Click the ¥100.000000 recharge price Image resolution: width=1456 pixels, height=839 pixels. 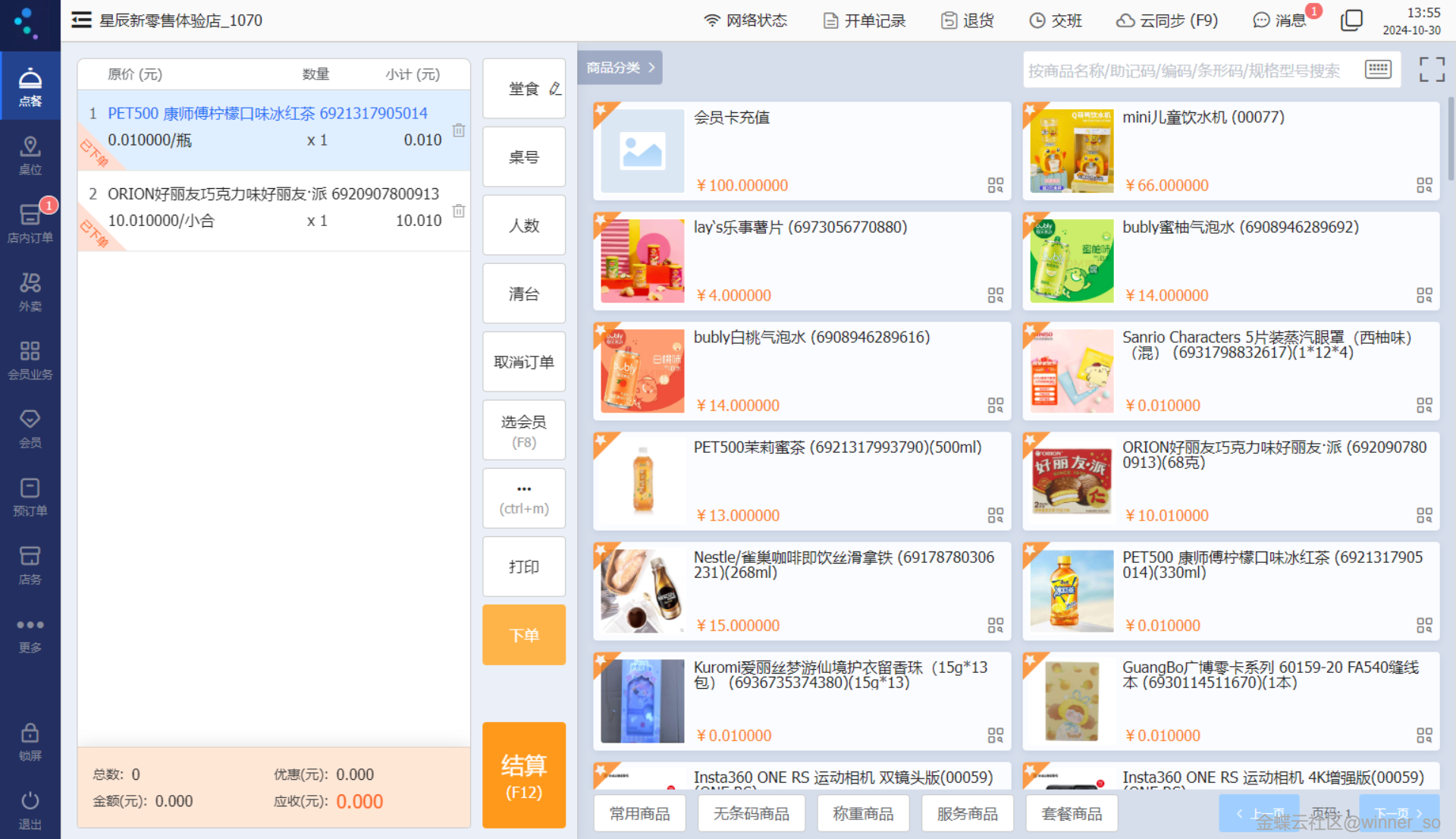click(x=742, y=185)
